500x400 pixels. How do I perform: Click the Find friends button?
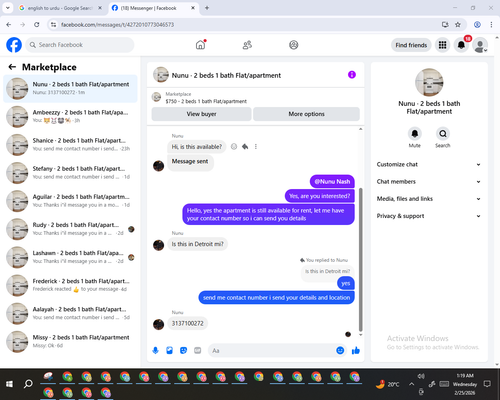(411, 45)
